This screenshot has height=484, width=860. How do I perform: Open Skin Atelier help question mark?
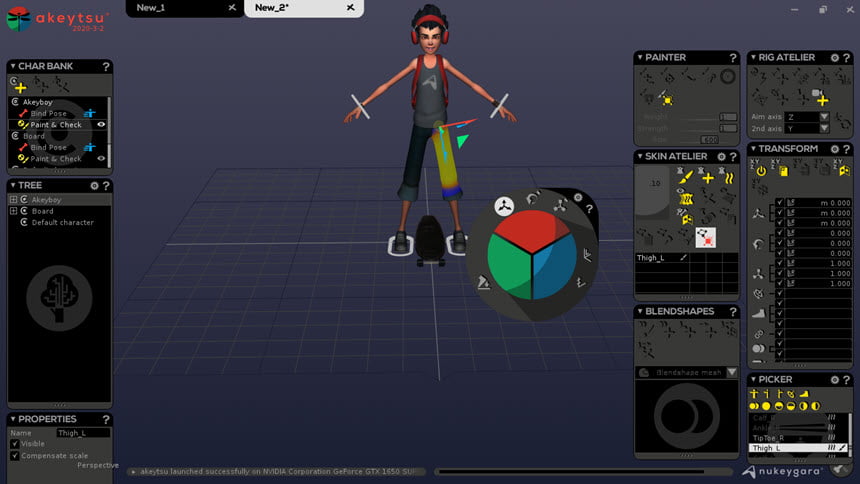(733, 157)
